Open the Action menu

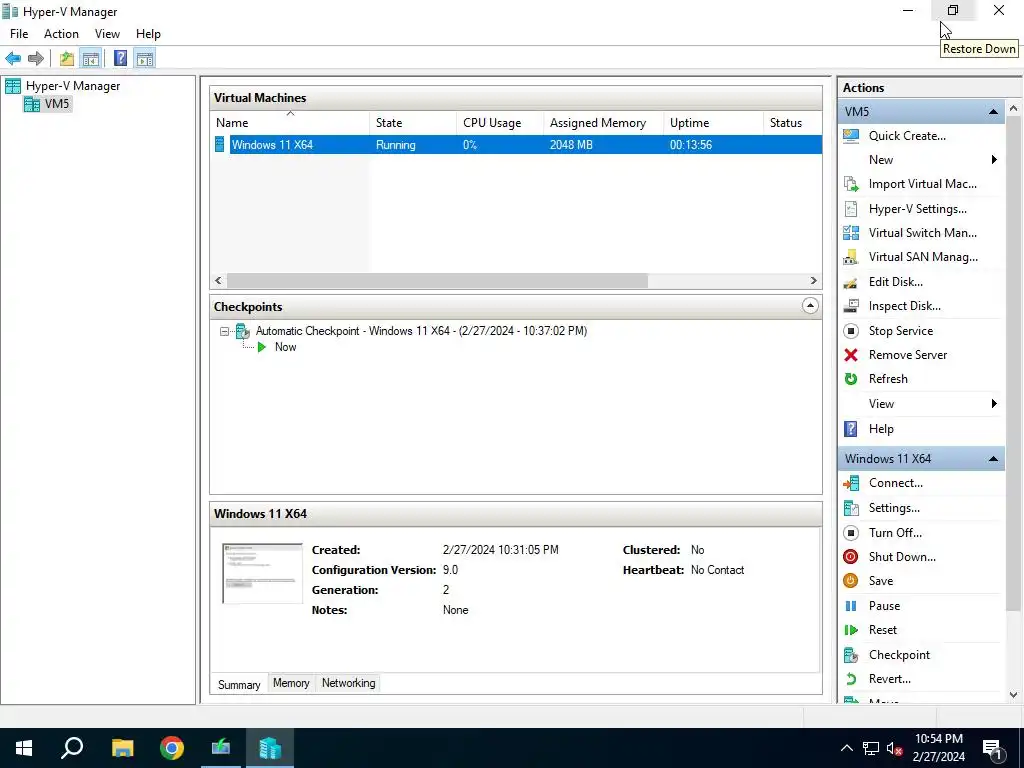pyautogui.click(x=61, y=34)
